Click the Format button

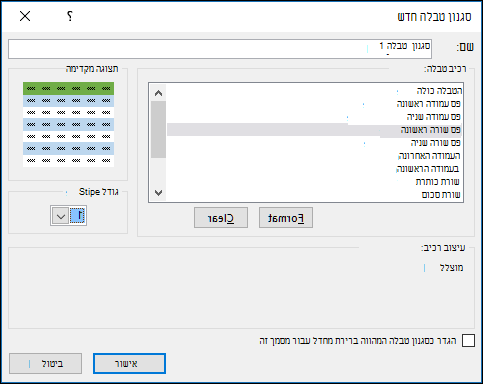pyautogui.click(x=286, y=218)
